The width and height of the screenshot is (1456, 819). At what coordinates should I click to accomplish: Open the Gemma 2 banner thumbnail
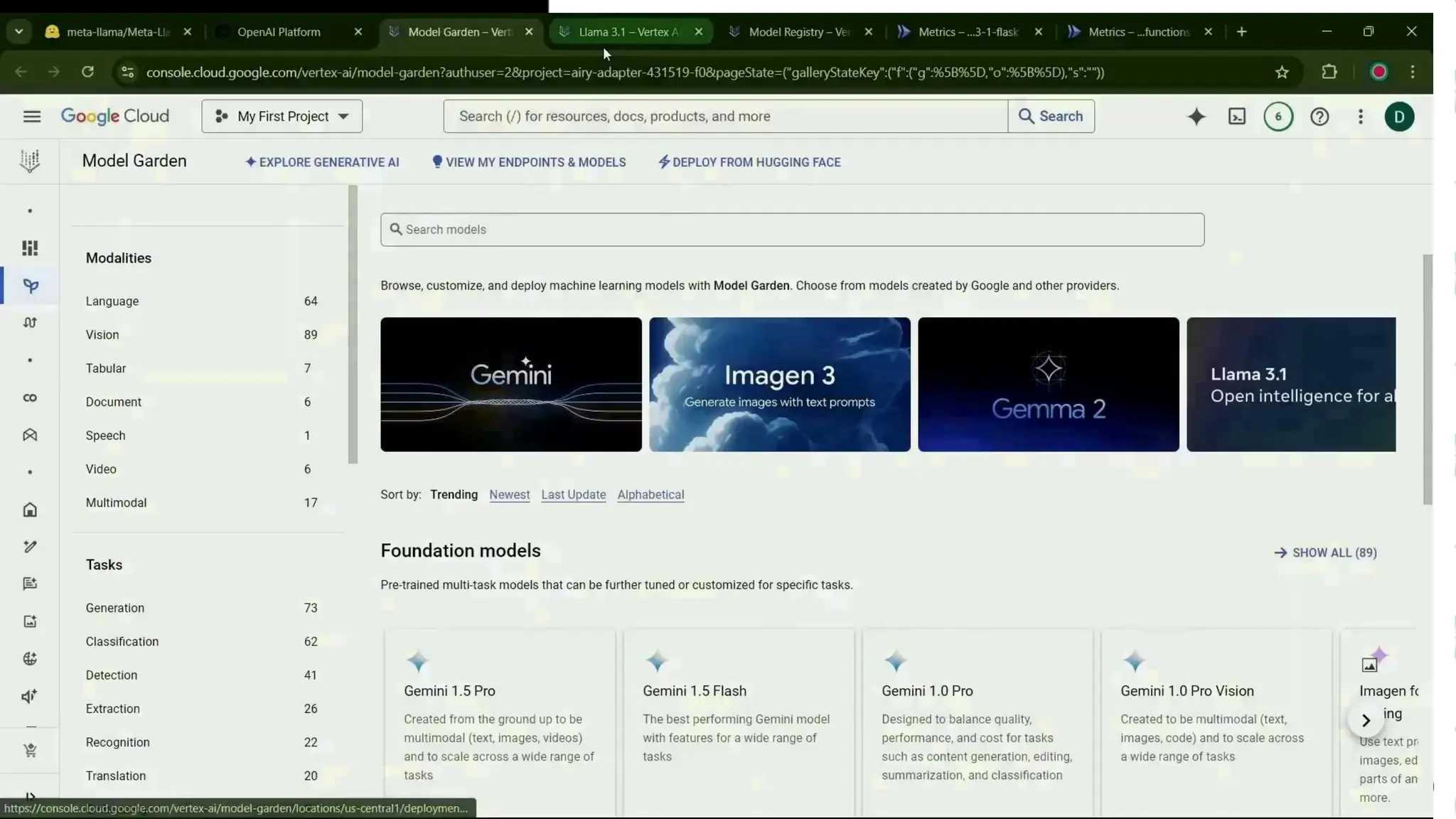[1048, 385]
